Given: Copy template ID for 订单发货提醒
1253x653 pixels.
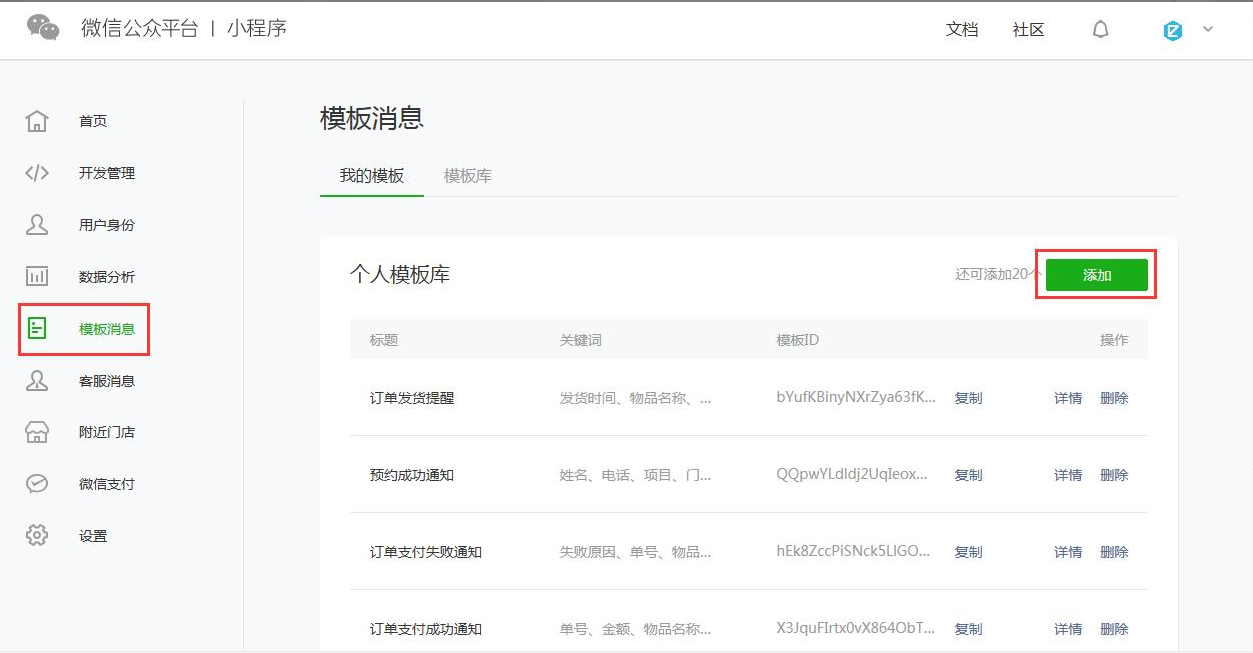Looking at the screenshot, I should pyautogui.click(x=968, y=398).
